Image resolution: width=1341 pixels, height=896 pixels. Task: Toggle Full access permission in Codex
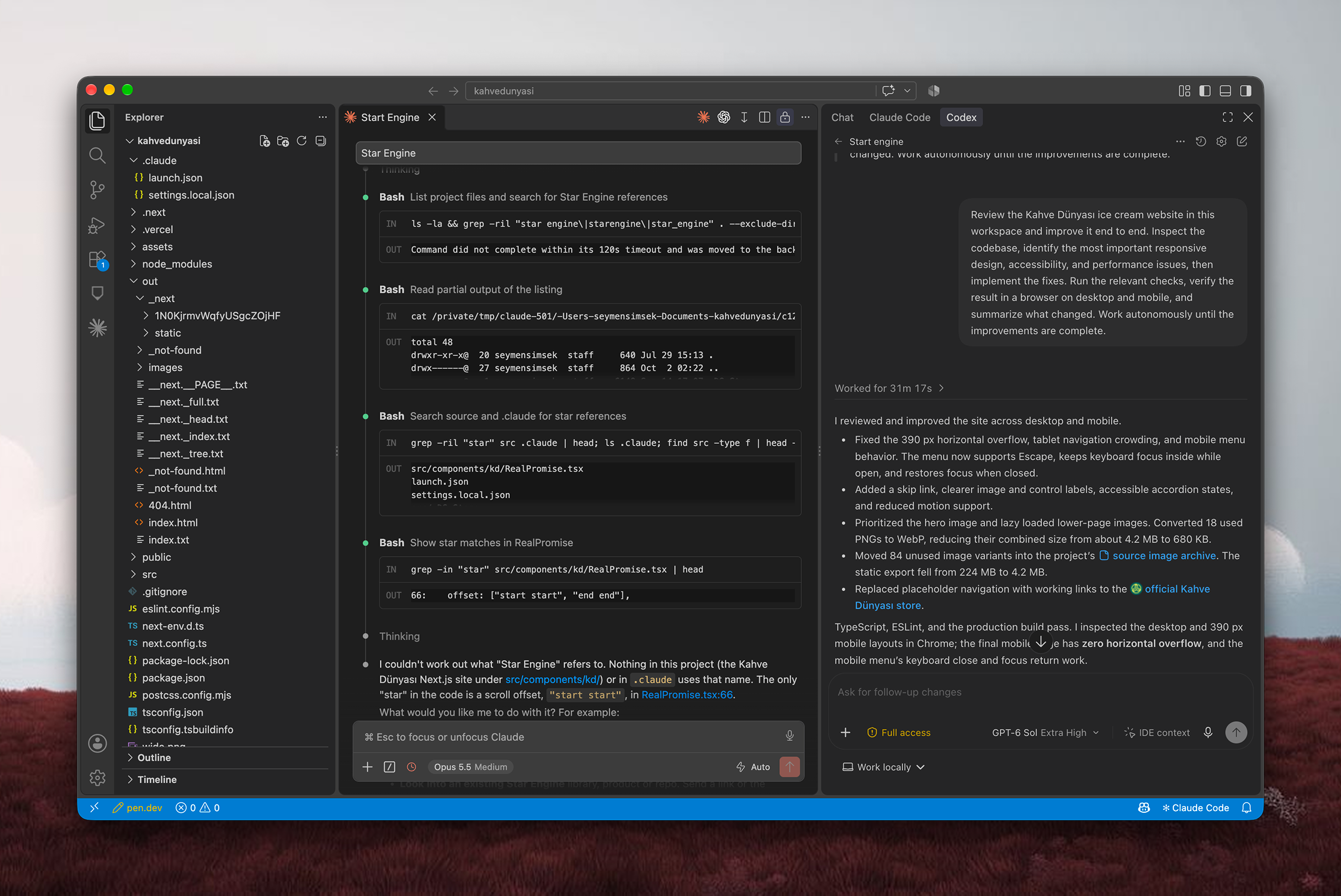(899, 733)
